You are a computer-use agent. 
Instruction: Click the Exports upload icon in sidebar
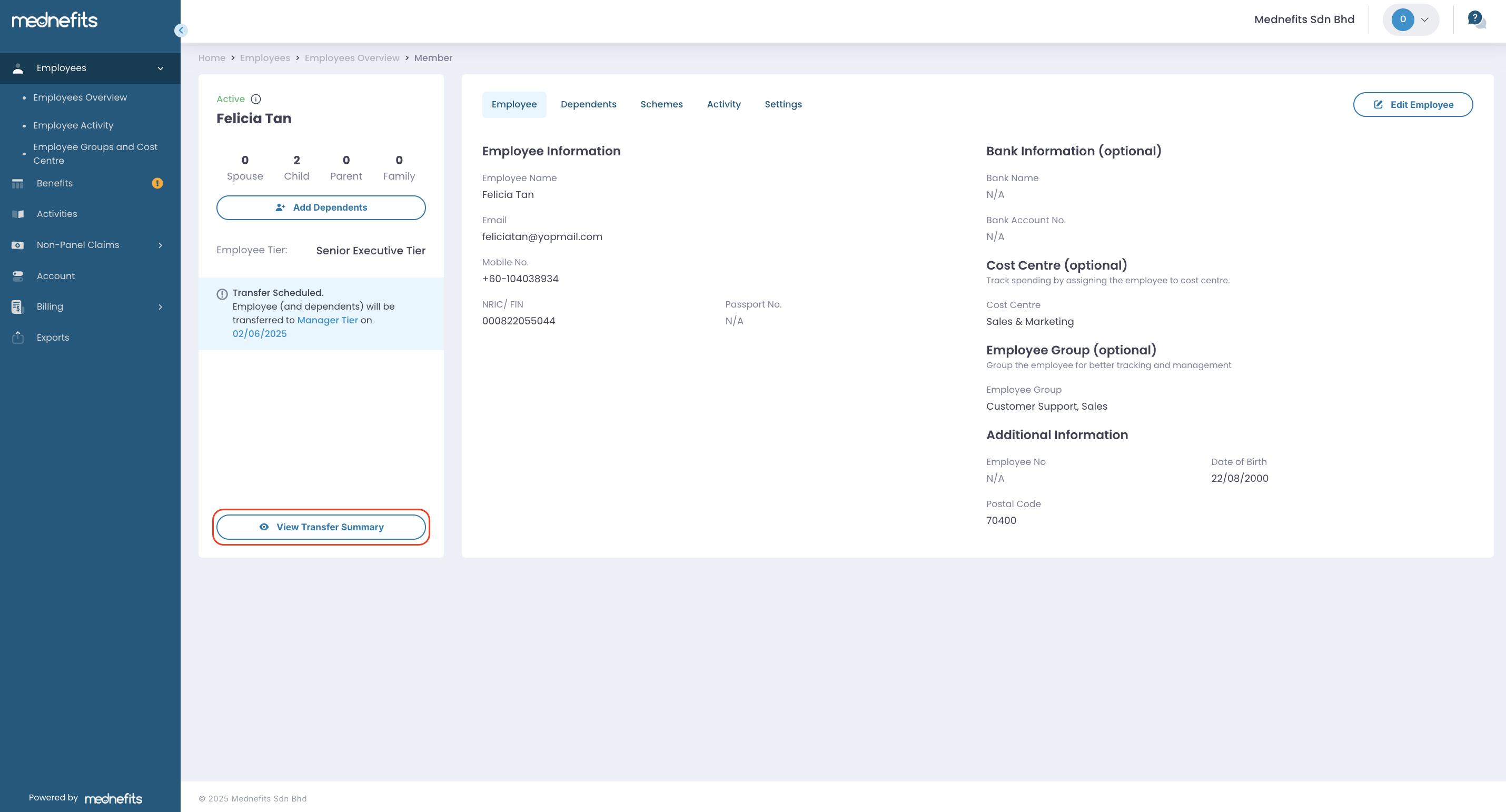[18, 338]
